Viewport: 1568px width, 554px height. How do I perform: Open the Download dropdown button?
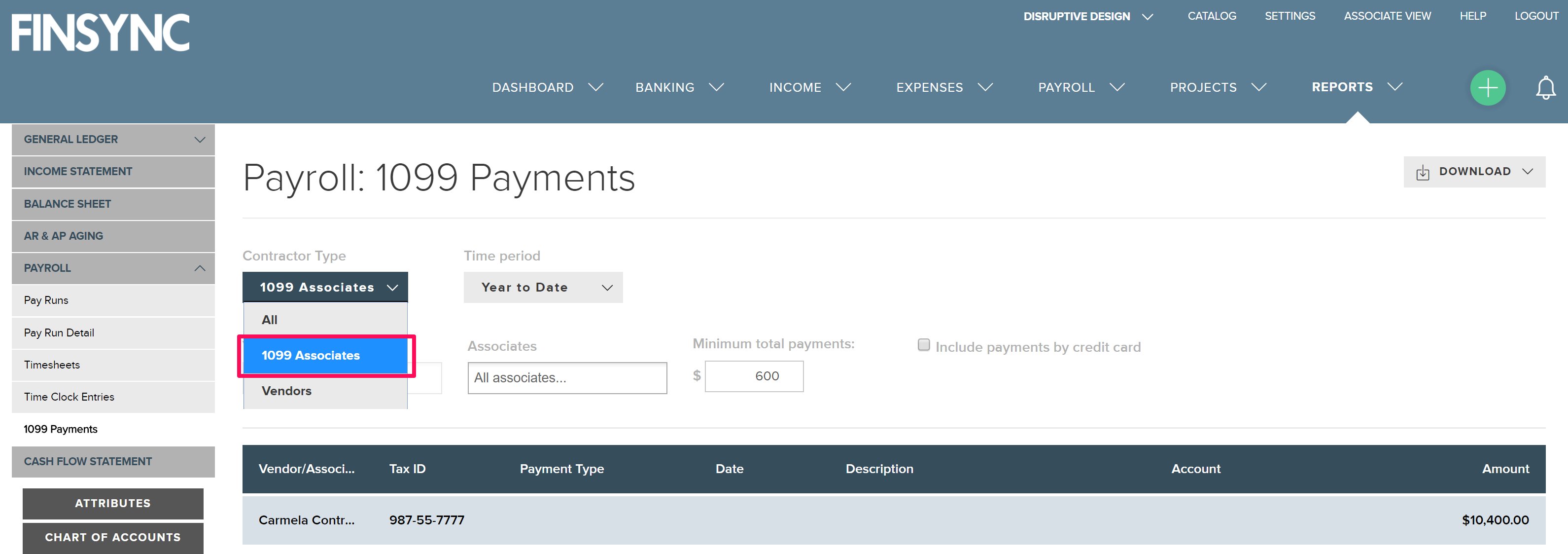tap(1474, 172)
